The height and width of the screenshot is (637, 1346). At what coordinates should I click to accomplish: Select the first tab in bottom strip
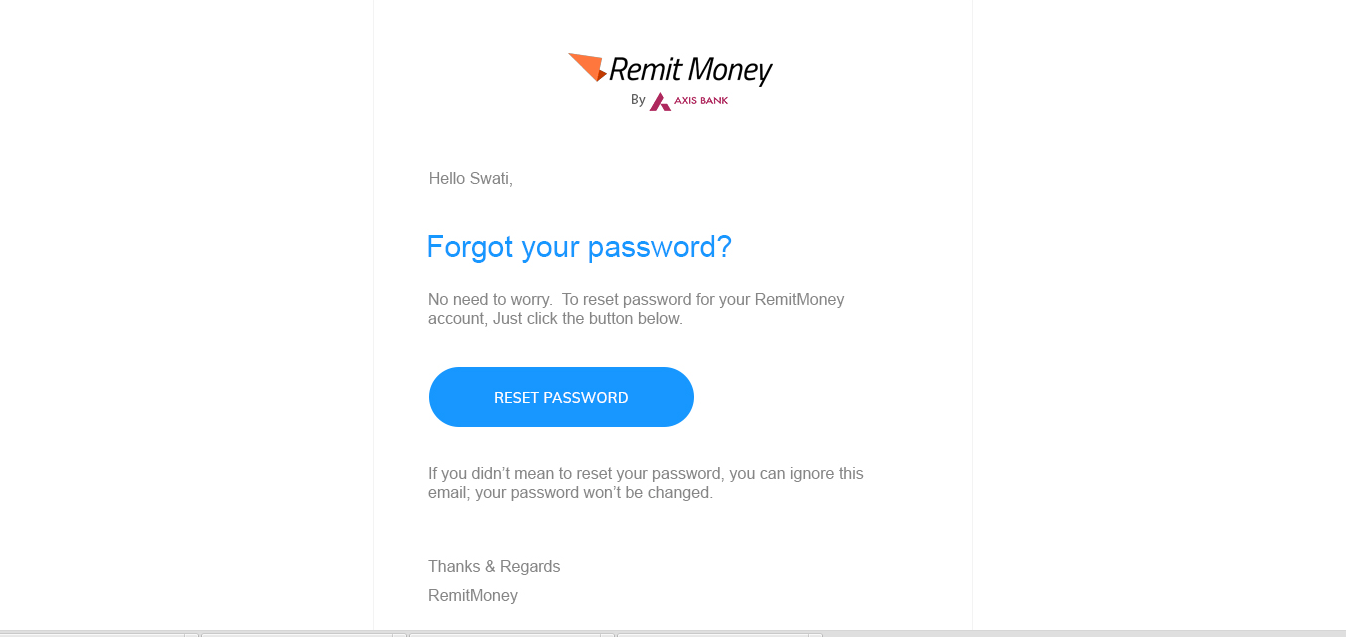92,634
